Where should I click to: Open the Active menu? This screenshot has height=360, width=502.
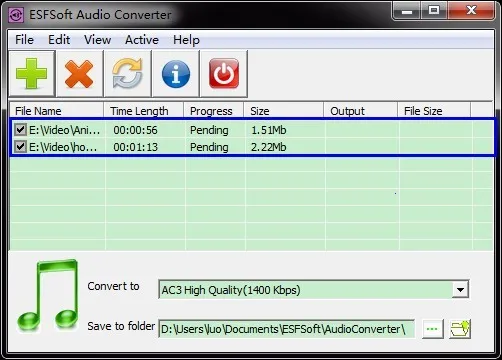tap(142, 40)
